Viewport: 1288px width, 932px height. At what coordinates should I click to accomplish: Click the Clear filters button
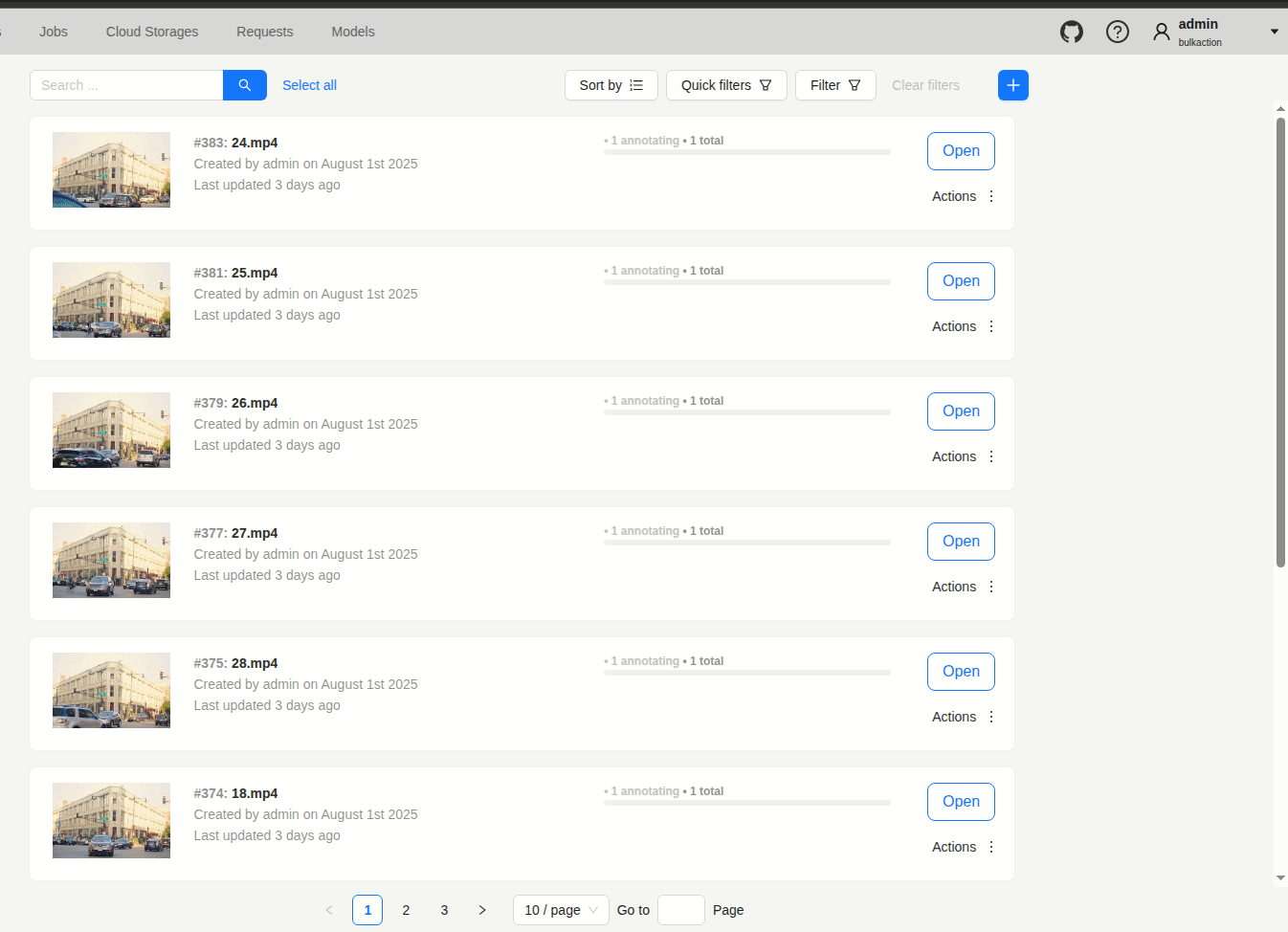click(x=925, y=85)
